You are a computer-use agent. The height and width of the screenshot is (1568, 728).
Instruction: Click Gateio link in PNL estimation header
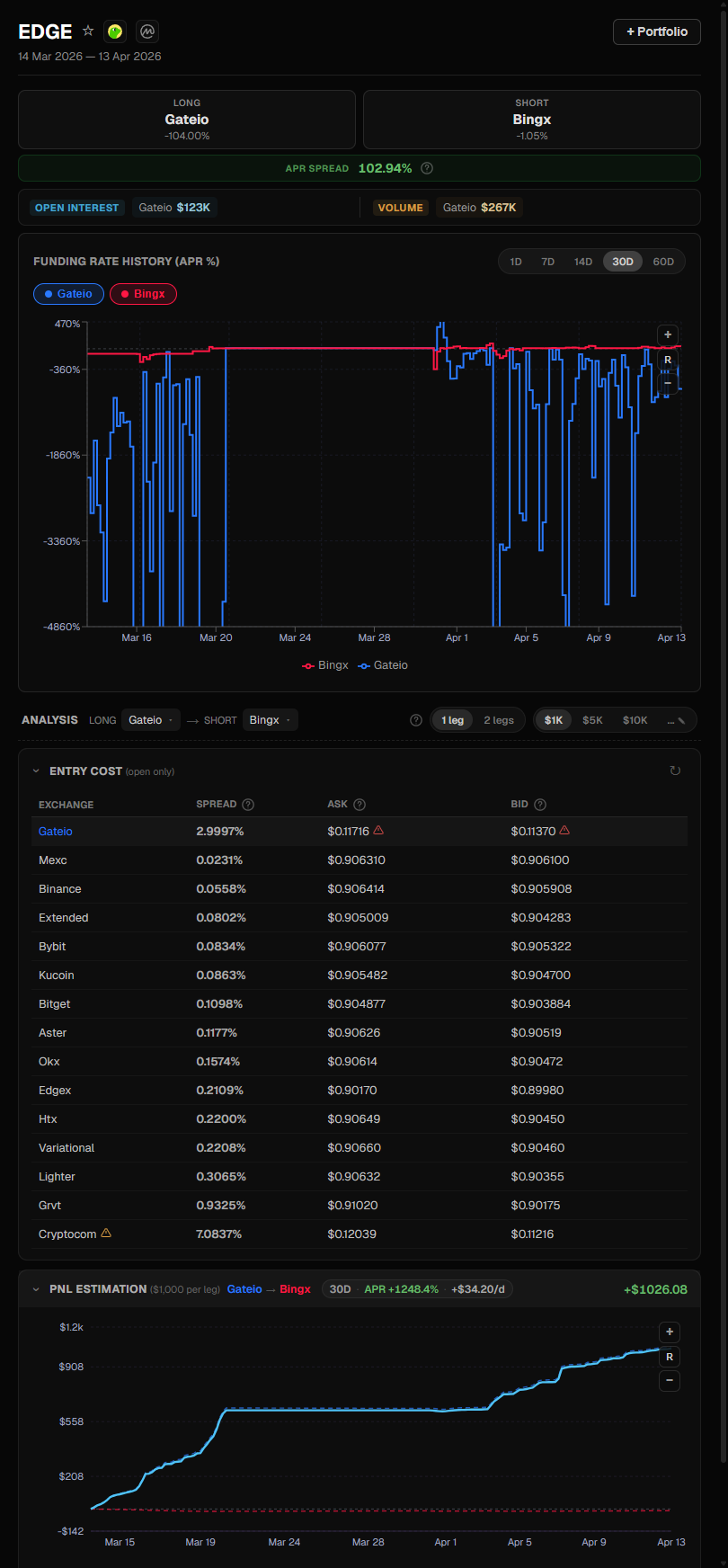click(x=244, y=1289)
